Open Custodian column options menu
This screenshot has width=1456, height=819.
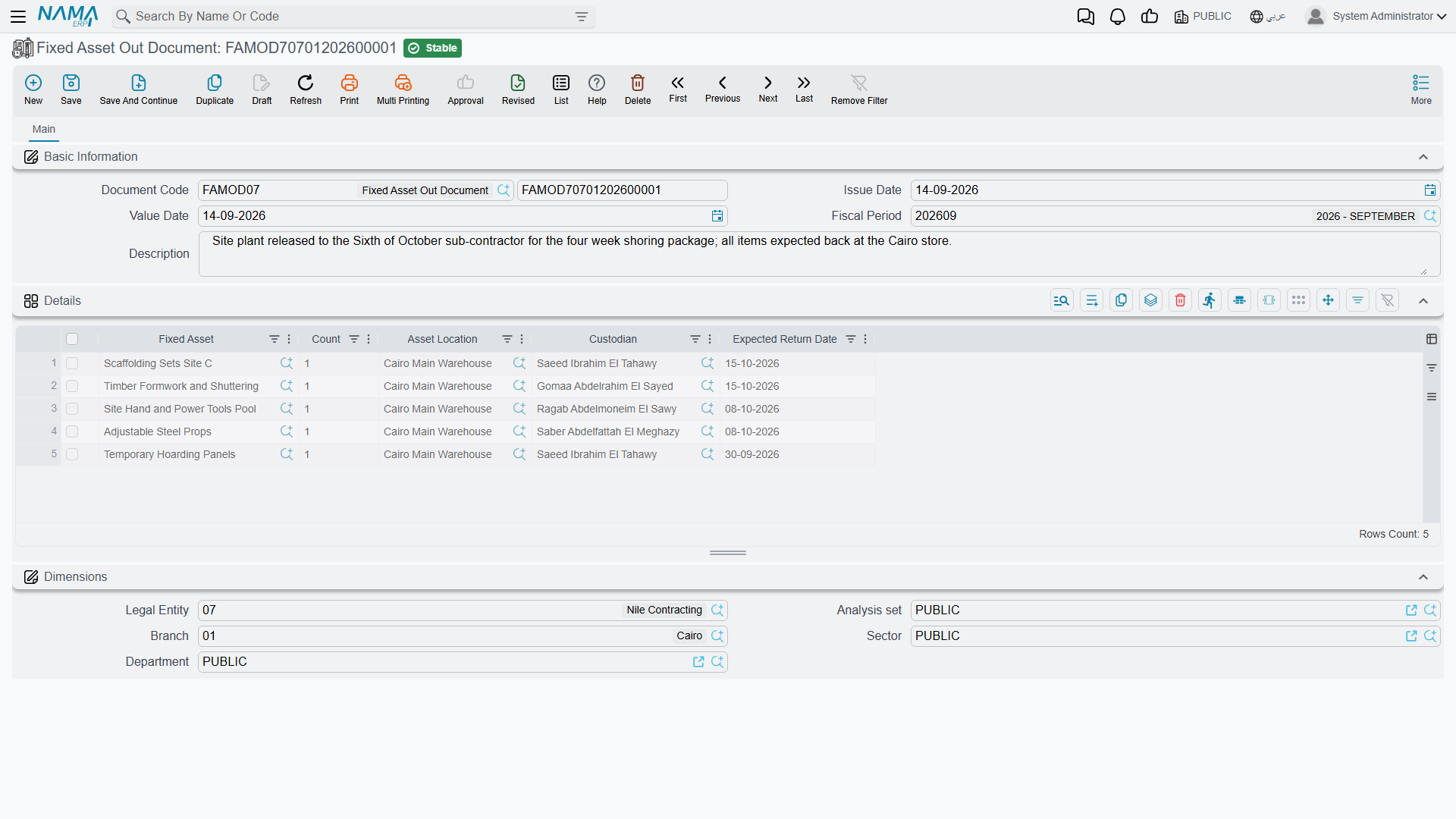(x=710, y=339)
